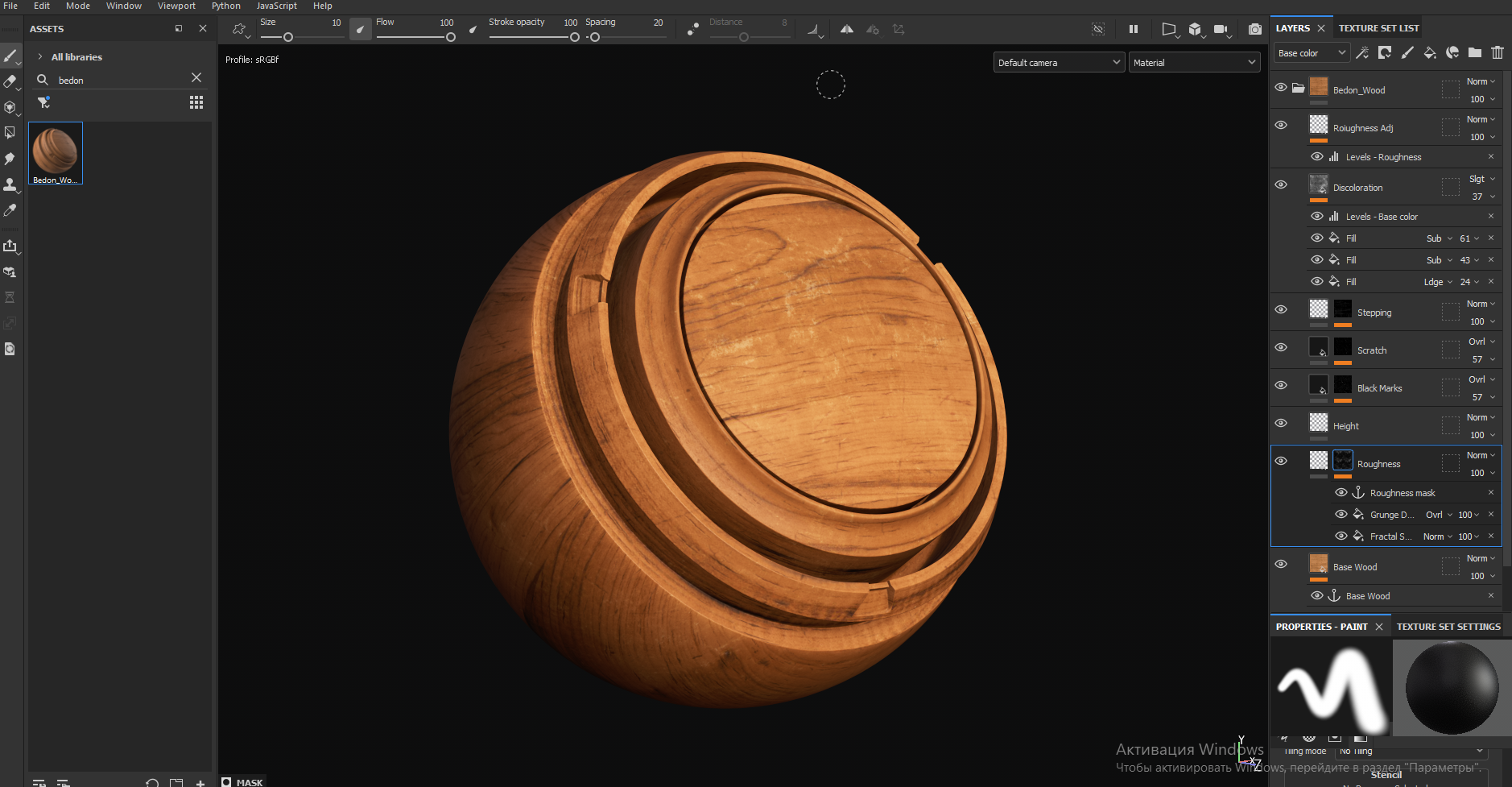This screenshot has width=1512, height=787.
Task: Remove the Levels - Roughness effect
Action: tap(1490, 157)
